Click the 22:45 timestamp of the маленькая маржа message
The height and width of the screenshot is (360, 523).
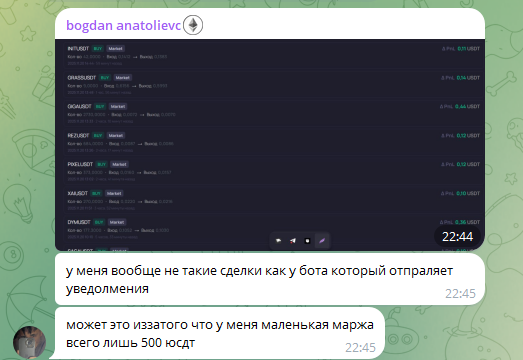tap(360, 348)
